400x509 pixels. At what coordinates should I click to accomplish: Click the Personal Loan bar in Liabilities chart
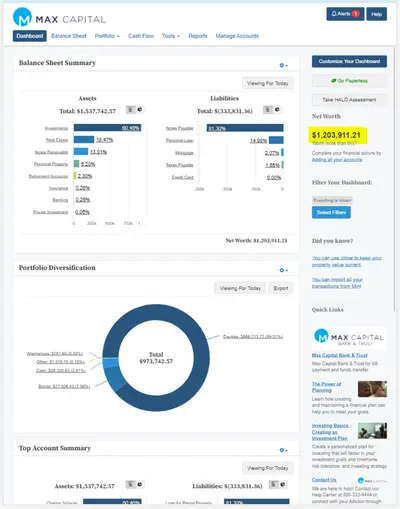tap(276, 140)
